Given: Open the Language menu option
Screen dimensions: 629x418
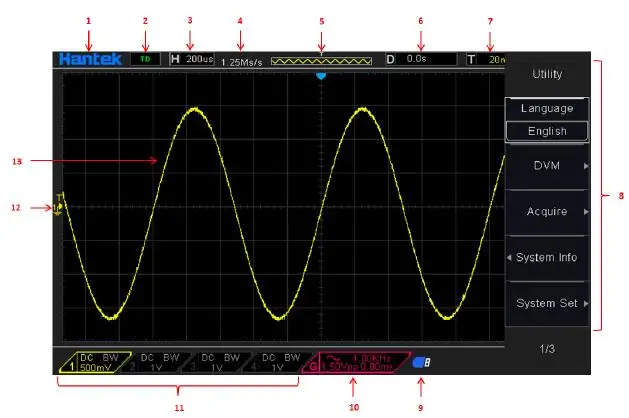Looking at the screenshot, I should pyautogui.click(x=547, y=108).
